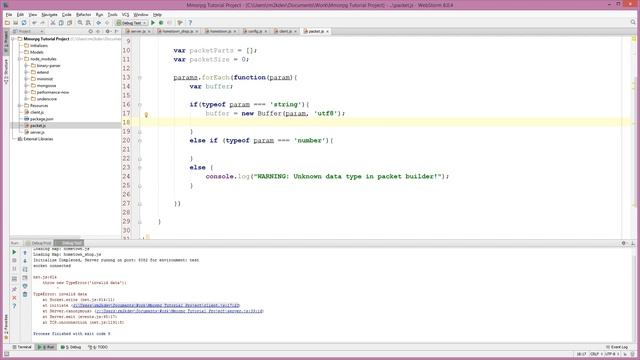Click the Run panel Help question mark icon
640x360 pixels.
tap(14, 306)
